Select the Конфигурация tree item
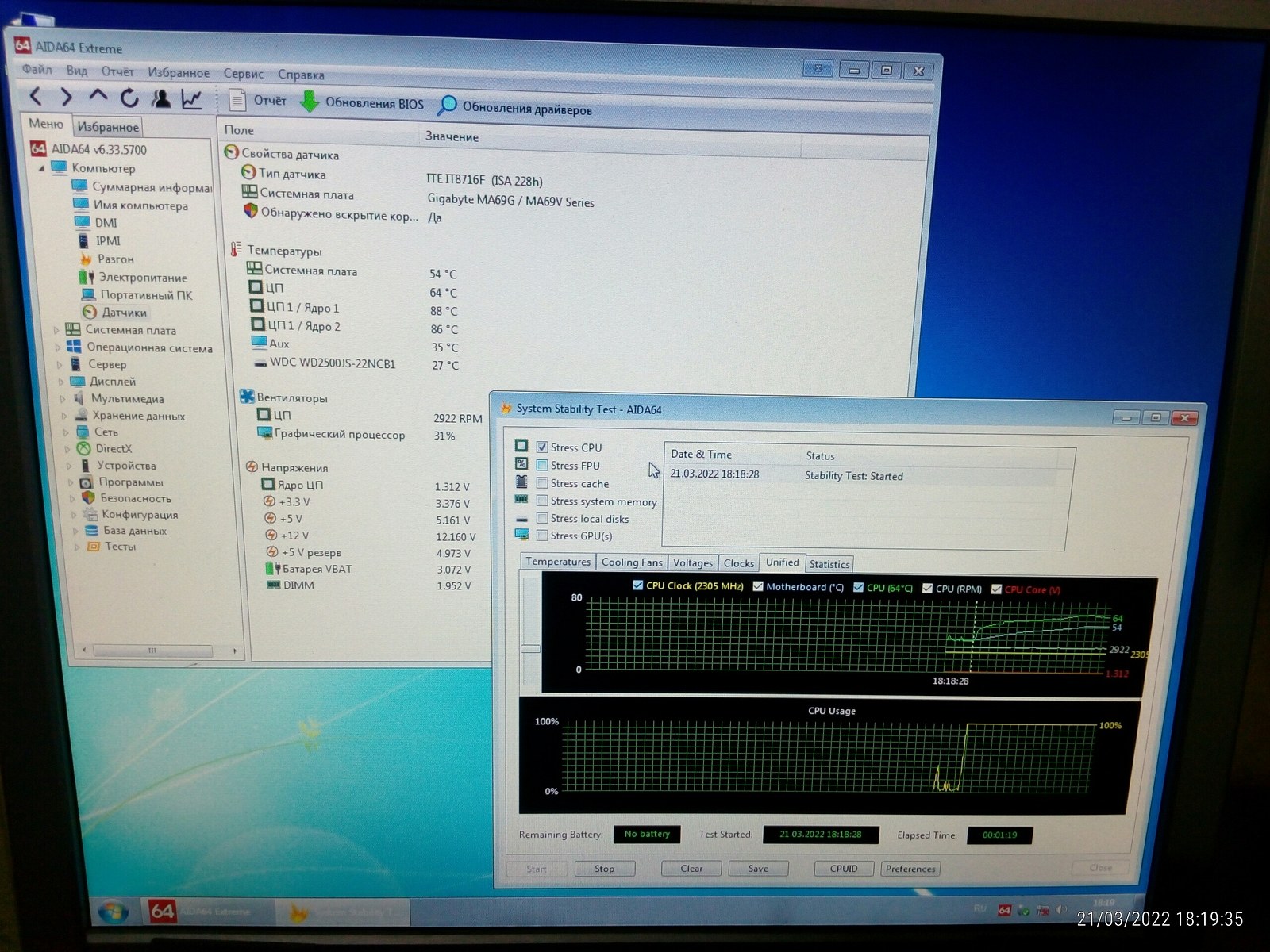The height and width of the screenshot is (952, 1270). coord(131,515)
